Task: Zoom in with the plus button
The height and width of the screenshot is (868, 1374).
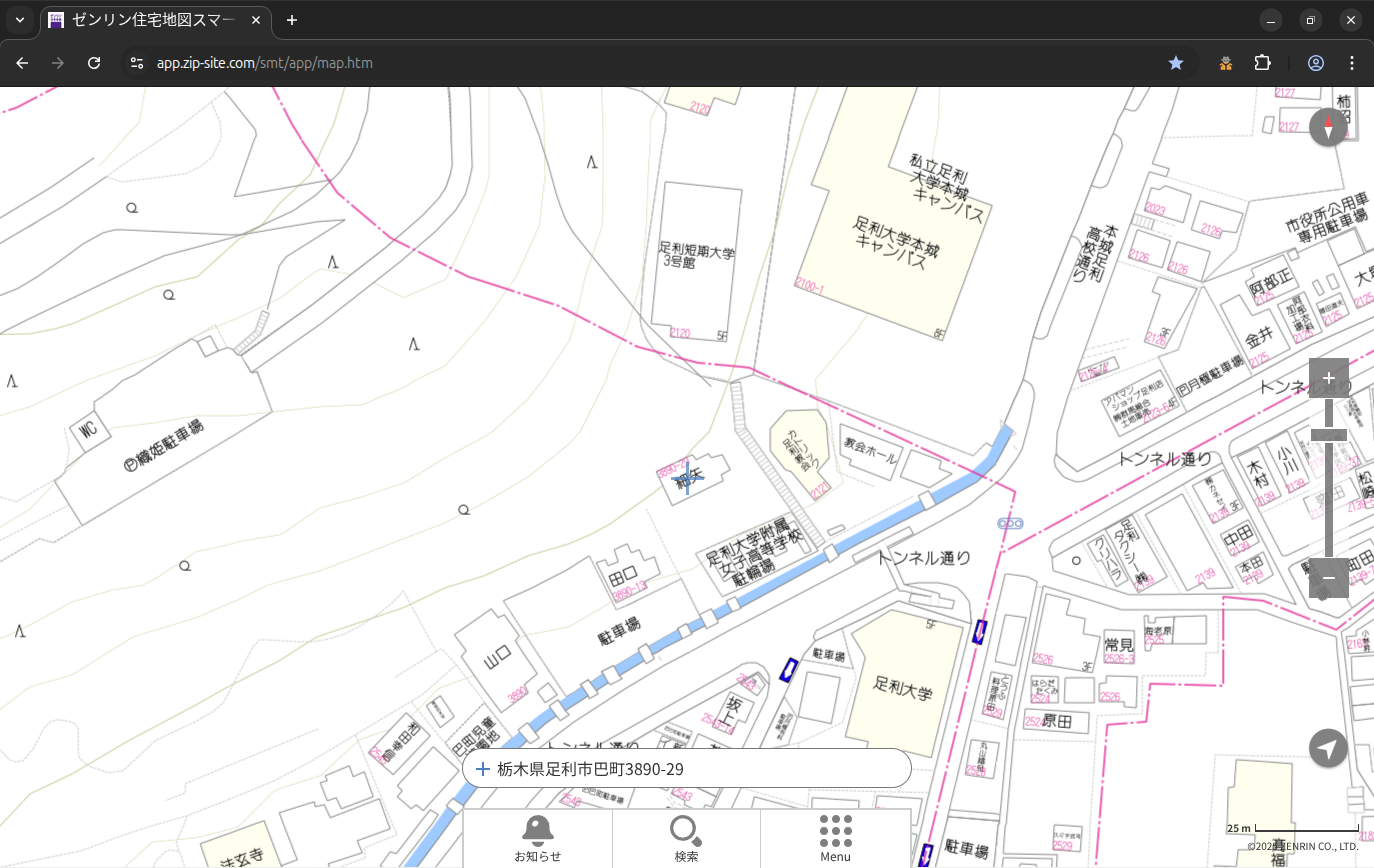Action: [1328, 378]
